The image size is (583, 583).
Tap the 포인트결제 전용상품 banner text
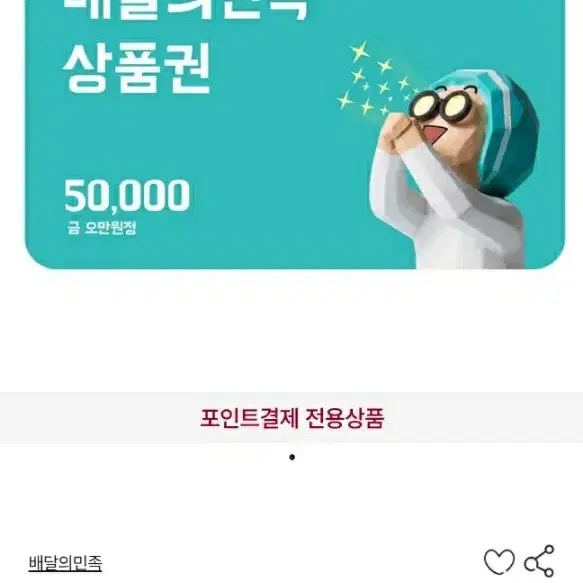coord(292,418)
